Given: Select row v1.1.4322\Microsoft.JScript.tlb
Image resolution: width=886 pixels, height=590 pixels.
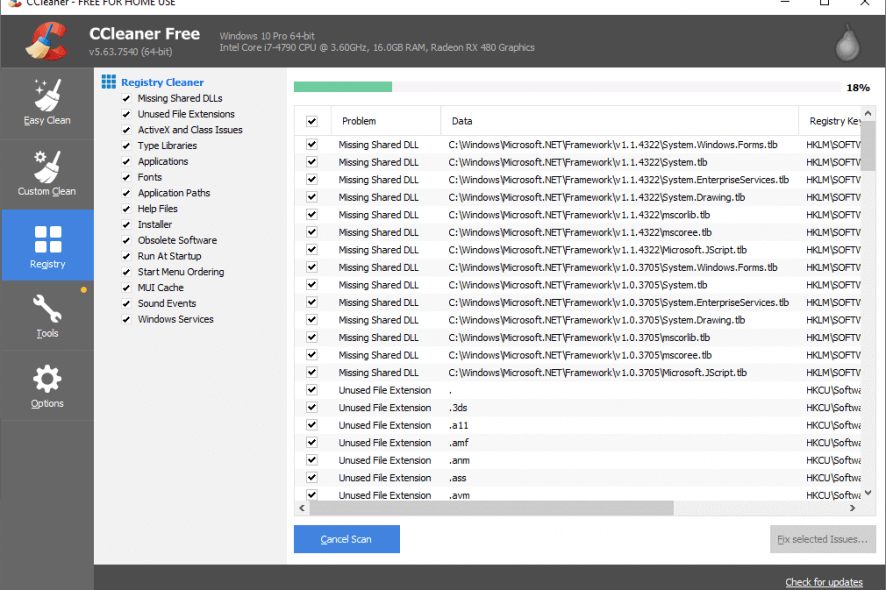Looking at the screenshot, I should click(x=577, y=250).
